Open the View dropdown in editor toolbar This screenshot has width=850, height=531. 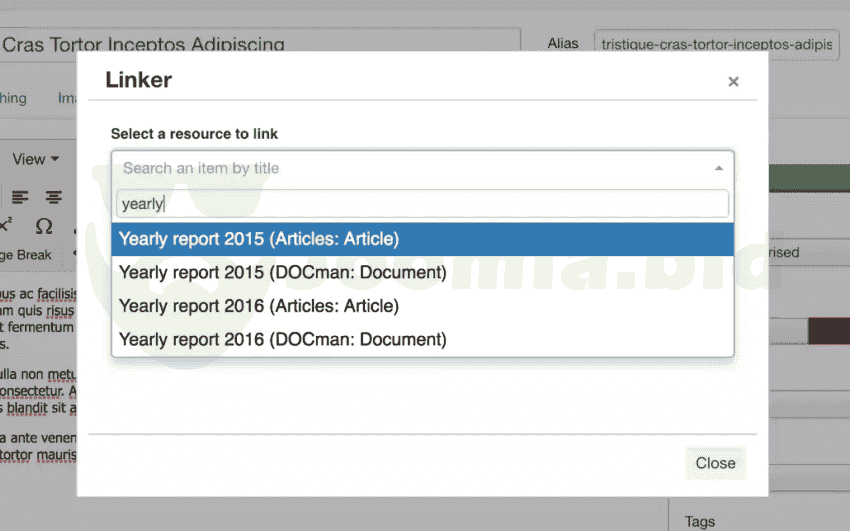[35, 159]
